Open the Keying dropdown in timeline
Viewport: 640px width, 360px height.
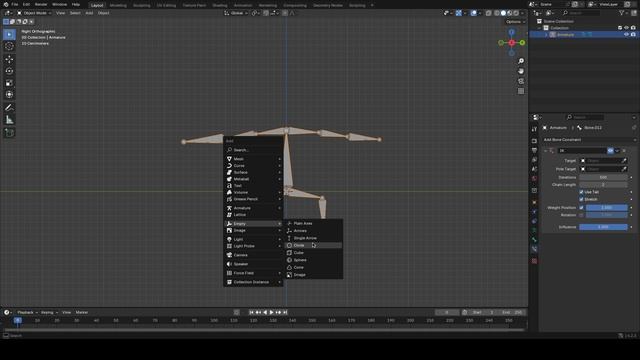pos(49,312)
